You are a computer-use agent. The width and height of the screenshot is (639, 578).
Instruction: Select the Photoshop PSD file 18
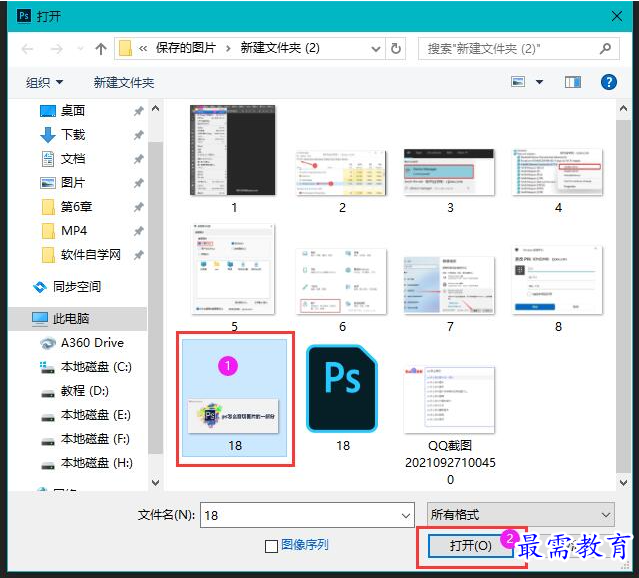tap(342, 388)
